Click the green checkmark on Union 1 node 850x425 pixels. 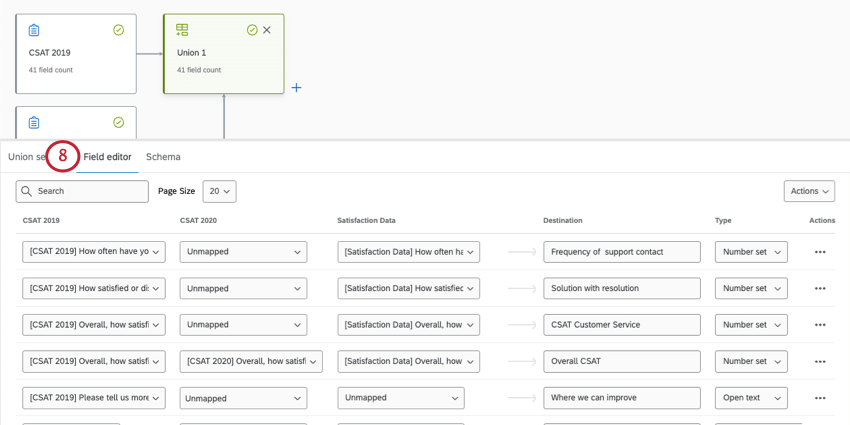252,30
